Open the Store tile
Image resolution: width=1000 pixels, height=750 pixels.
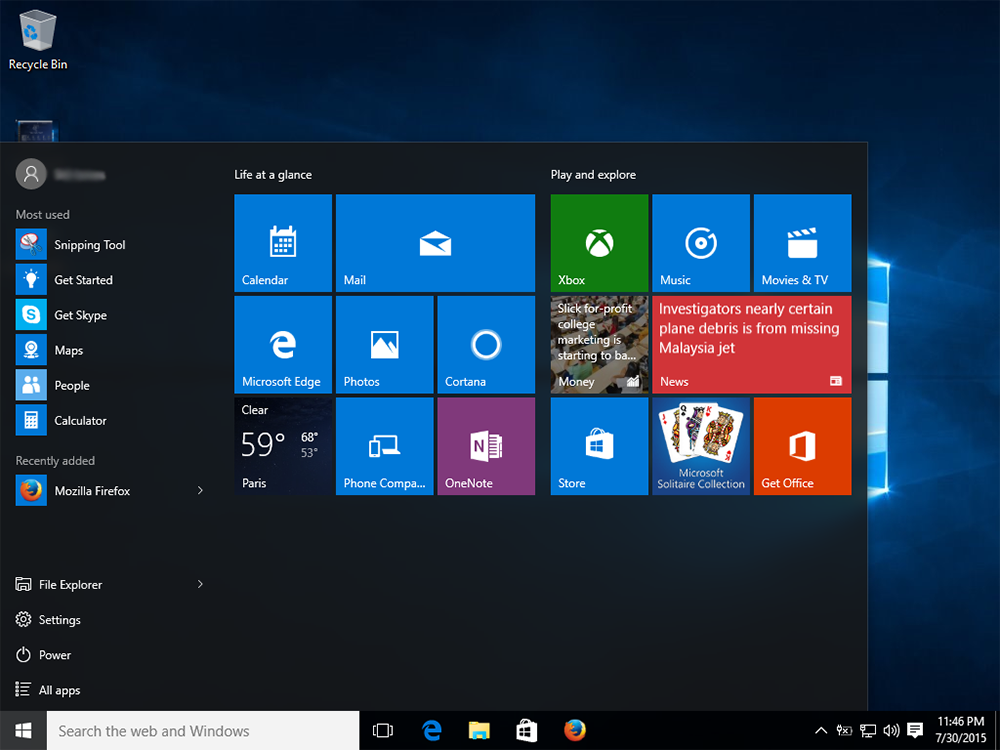tap(599, 446)
